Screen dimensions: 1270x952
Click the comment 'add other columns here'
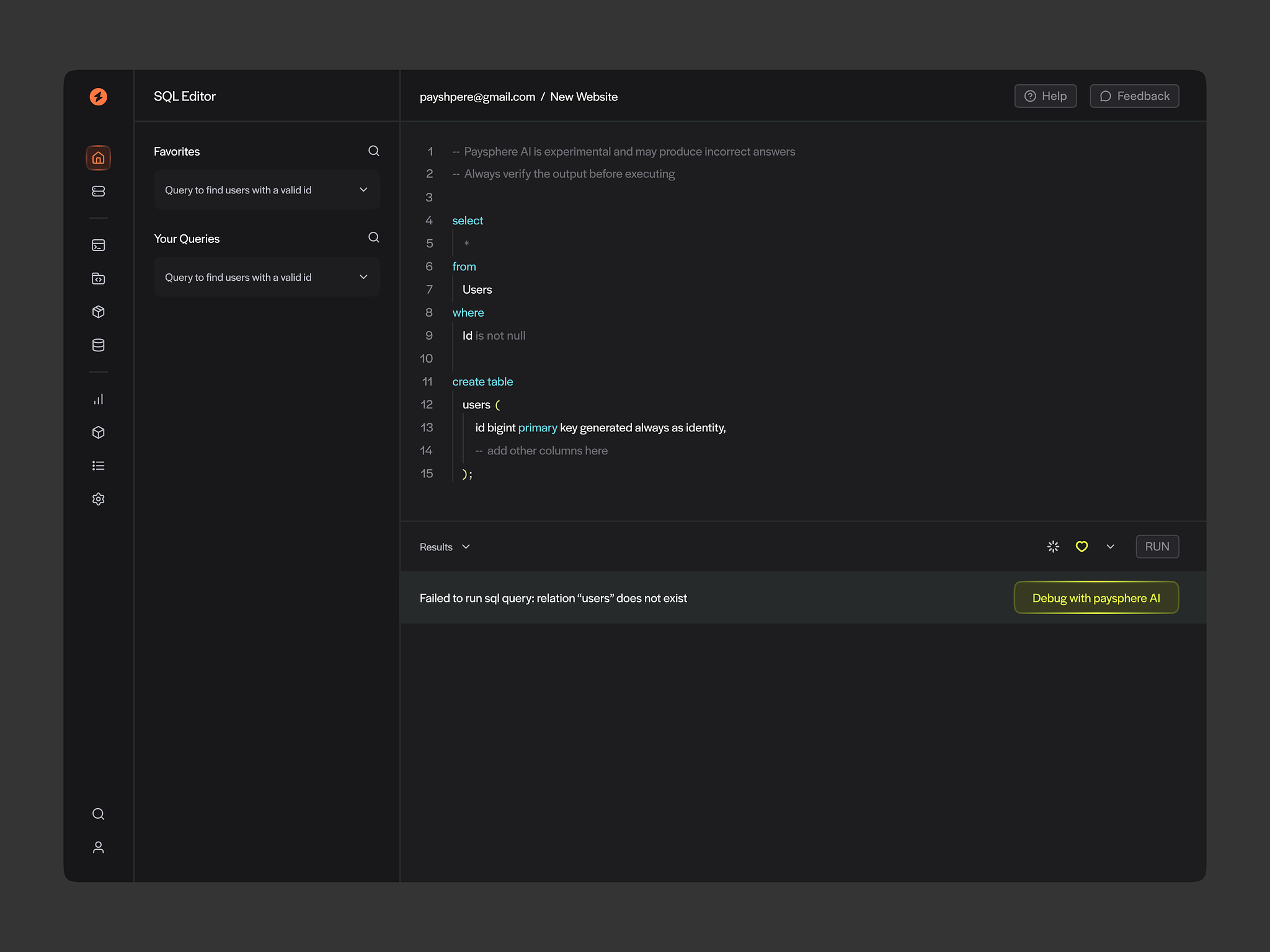(541, 451)
